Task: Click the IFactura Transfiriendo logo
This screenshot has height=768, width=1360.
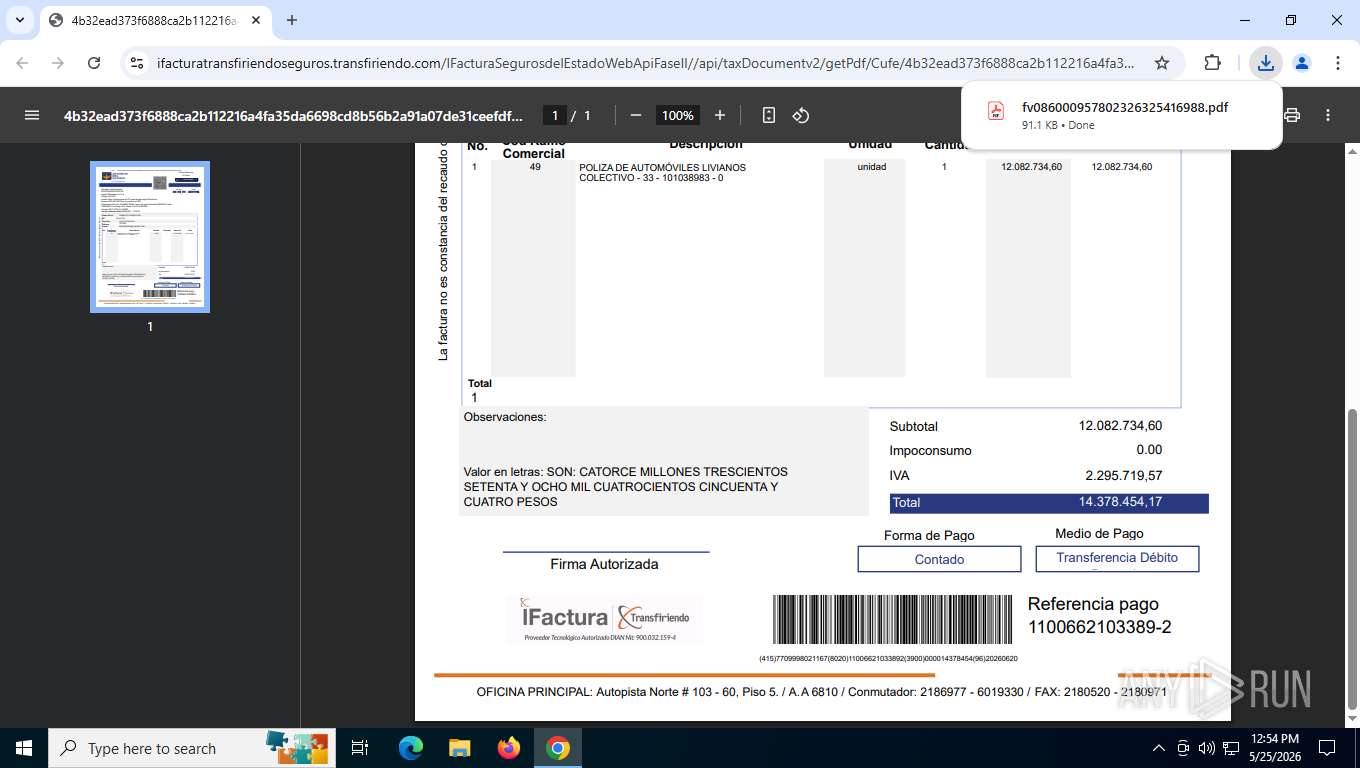Action: [x=605, y=620]
